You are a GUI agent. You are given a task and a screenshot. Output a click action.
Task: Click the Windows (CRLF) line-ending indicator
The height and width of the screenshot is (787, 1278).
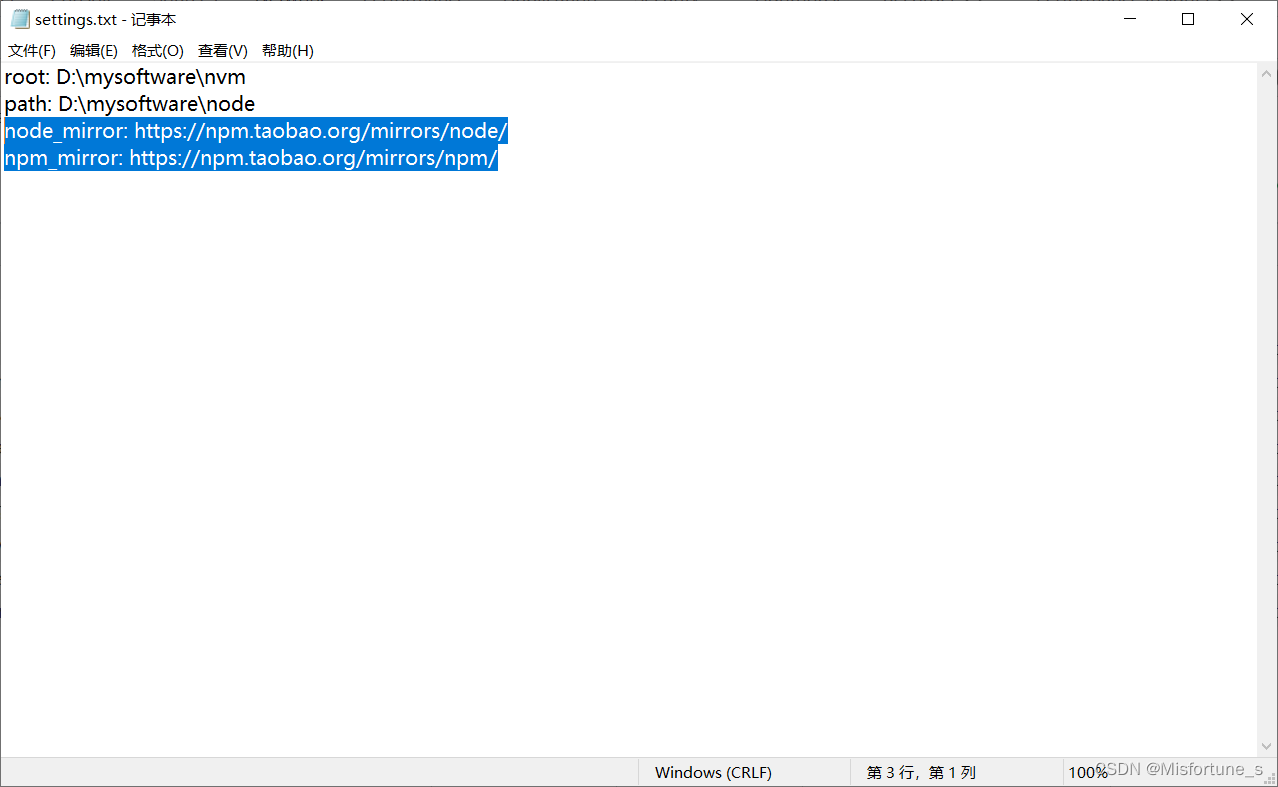click(713, 772)
